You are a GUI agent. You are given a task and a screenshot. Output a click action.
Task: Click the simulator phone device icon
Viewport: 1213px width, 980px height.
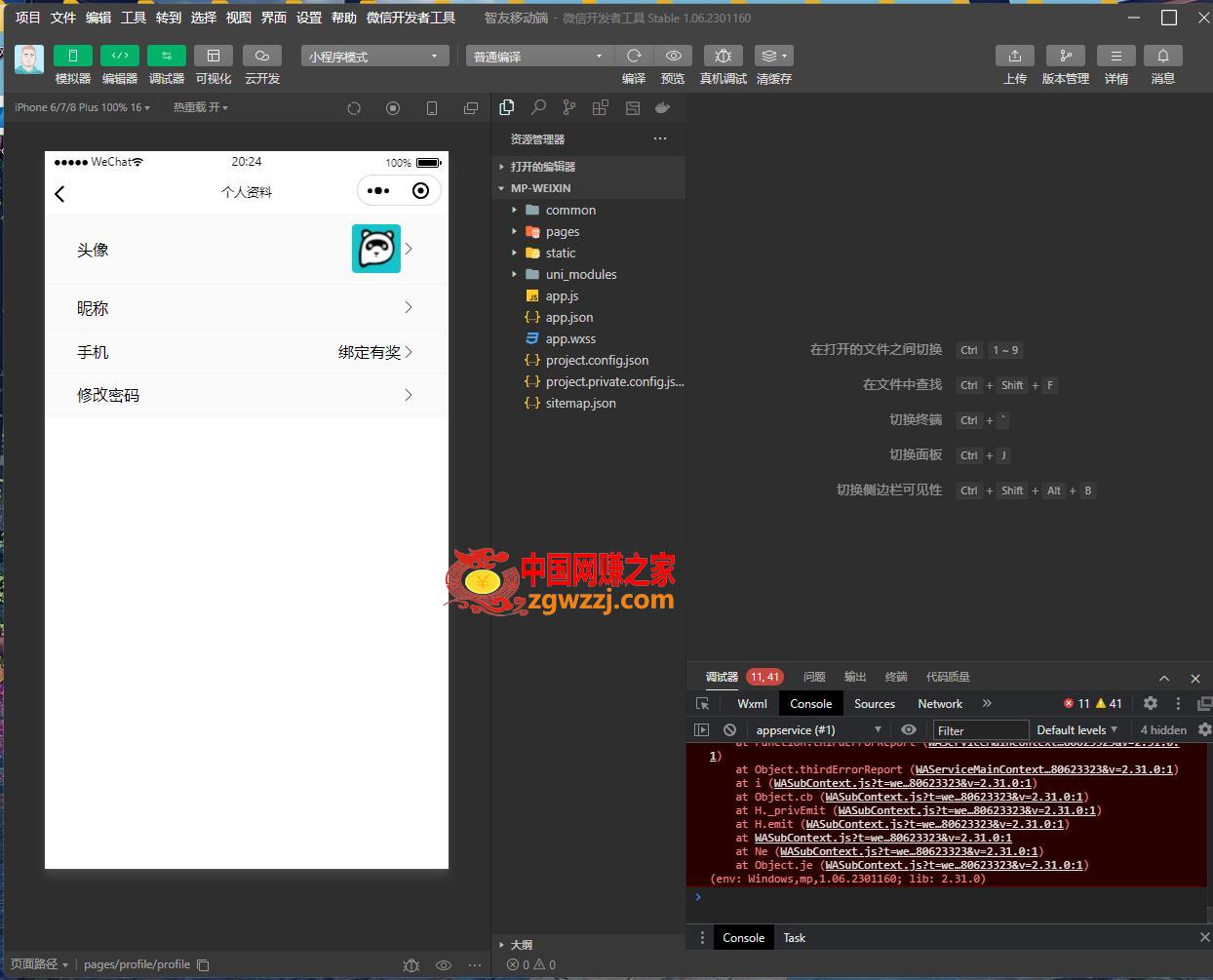pyautogui.click(x=432, y=108)
